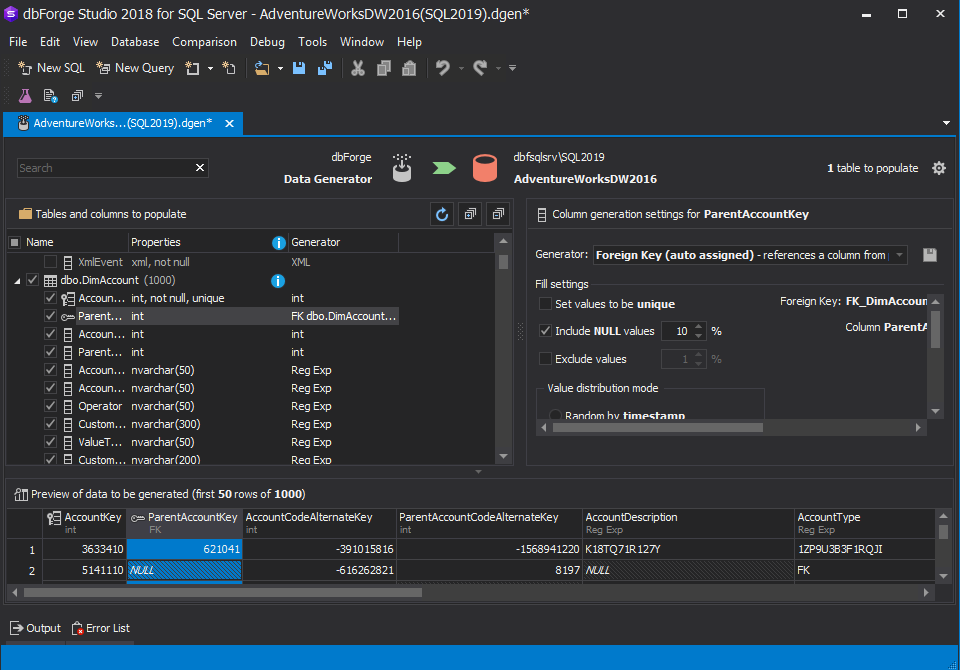Click the Save icon in toolbar
This screenshot has width=960, height=670.
[x=299, y=68]
